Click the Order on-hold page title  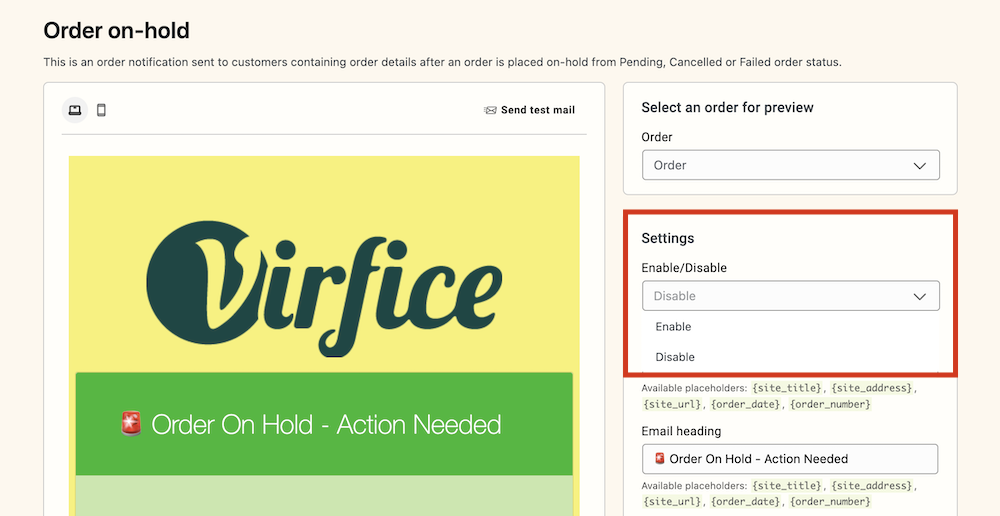click(x=117, y=30)
